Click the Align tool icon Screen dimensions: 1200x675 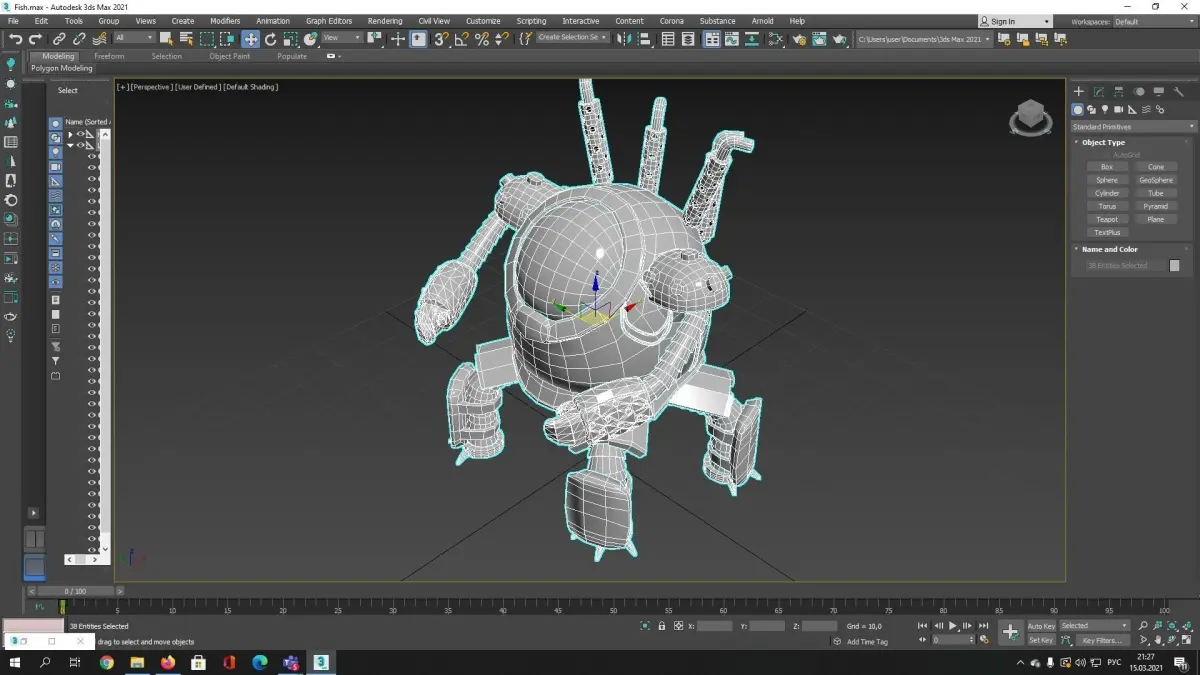coord(645,39)
